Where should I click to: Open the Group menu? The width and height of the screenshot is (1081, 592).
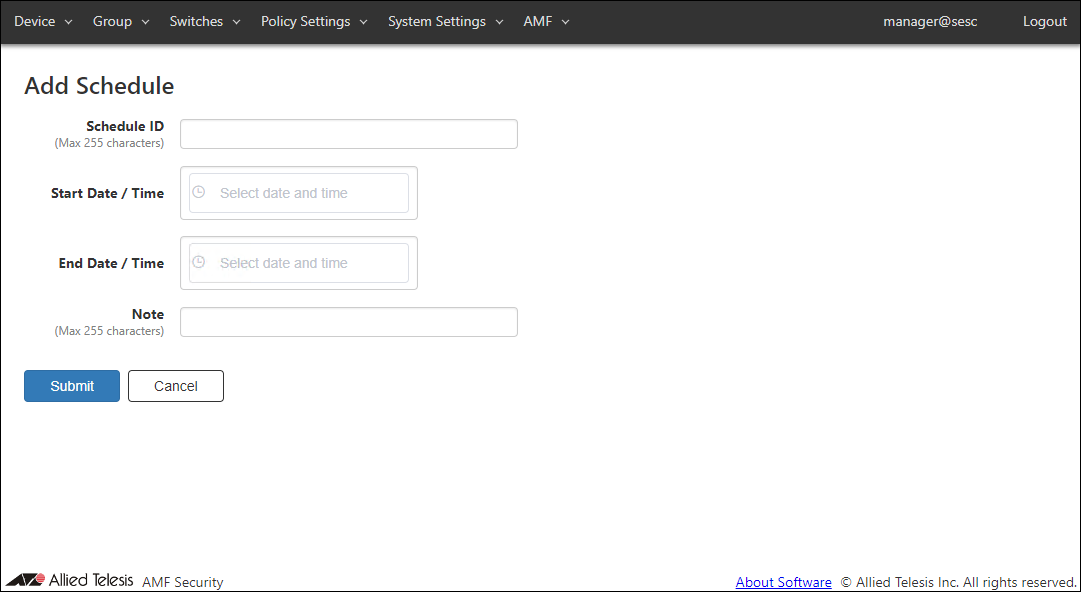click(x=120, y=21)
